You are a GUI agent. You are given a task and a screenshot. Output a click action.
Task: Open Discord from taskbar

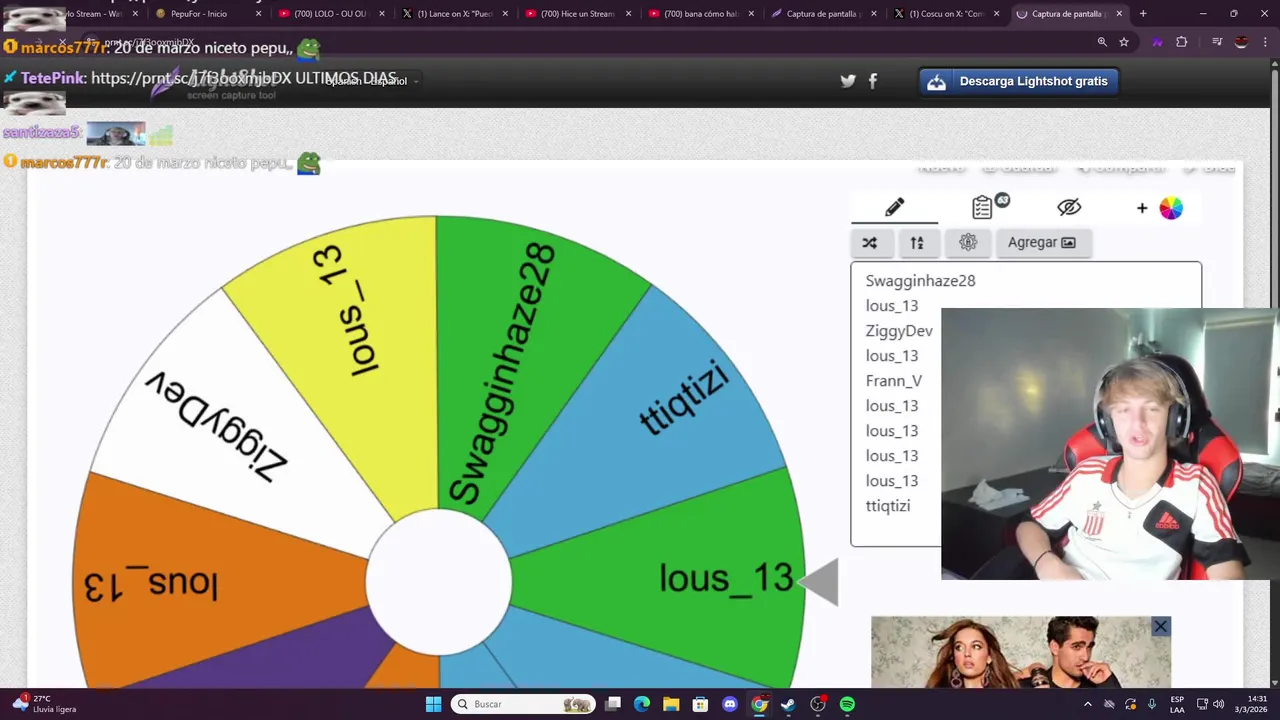click(730, 704)
